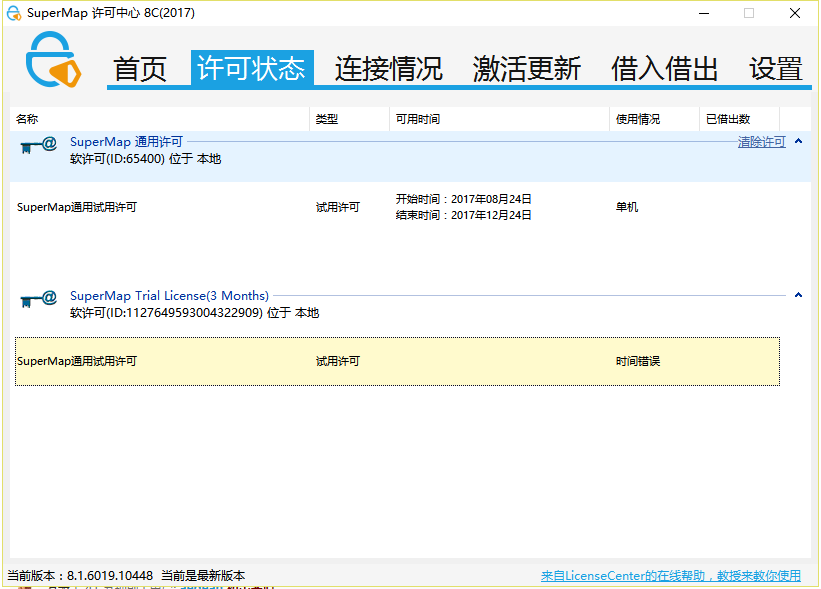
Task: Click the SuperMap license center logo
Action: tap(53, 59)
